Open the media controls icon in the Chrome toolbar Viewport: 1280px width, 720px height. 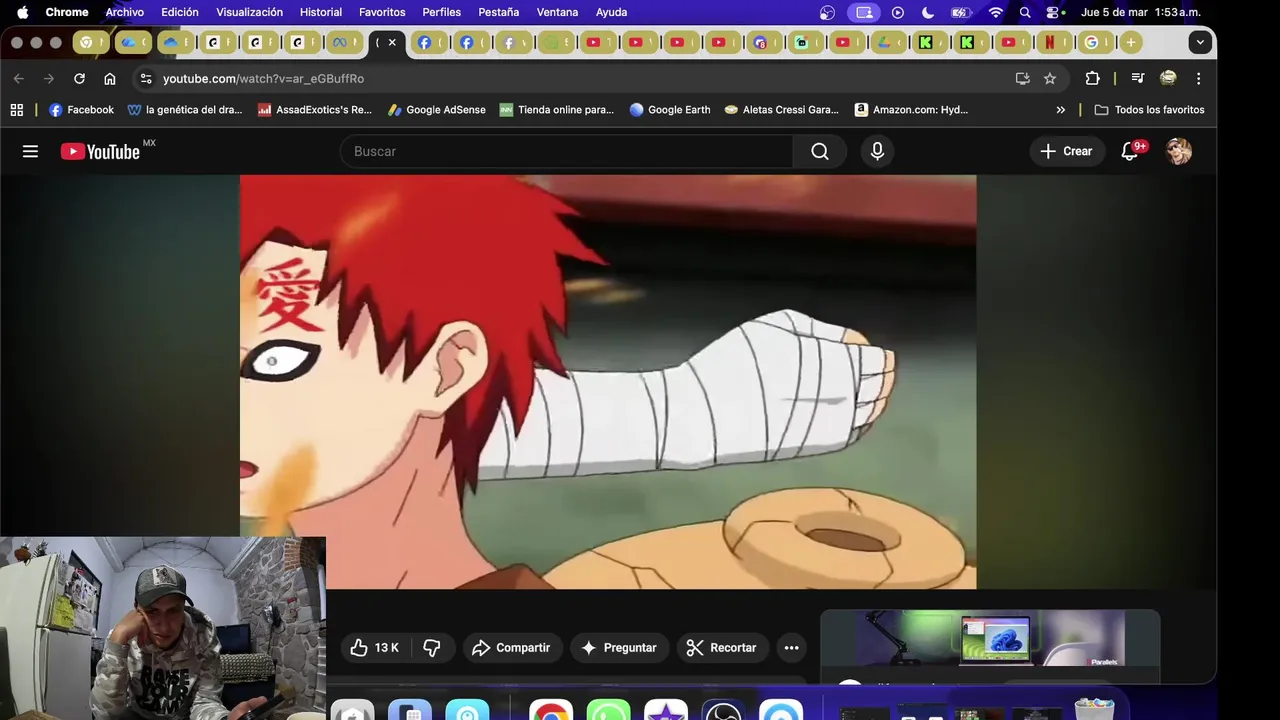pyautogui.click(x=1137, y=78)
